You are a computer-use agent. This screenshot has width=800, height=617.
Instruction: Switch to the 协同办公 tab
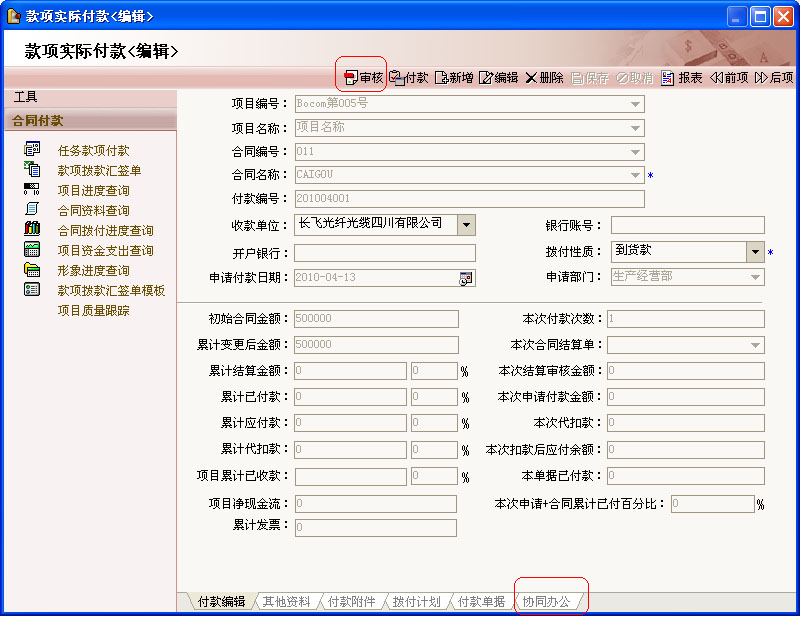click(546, 602)
